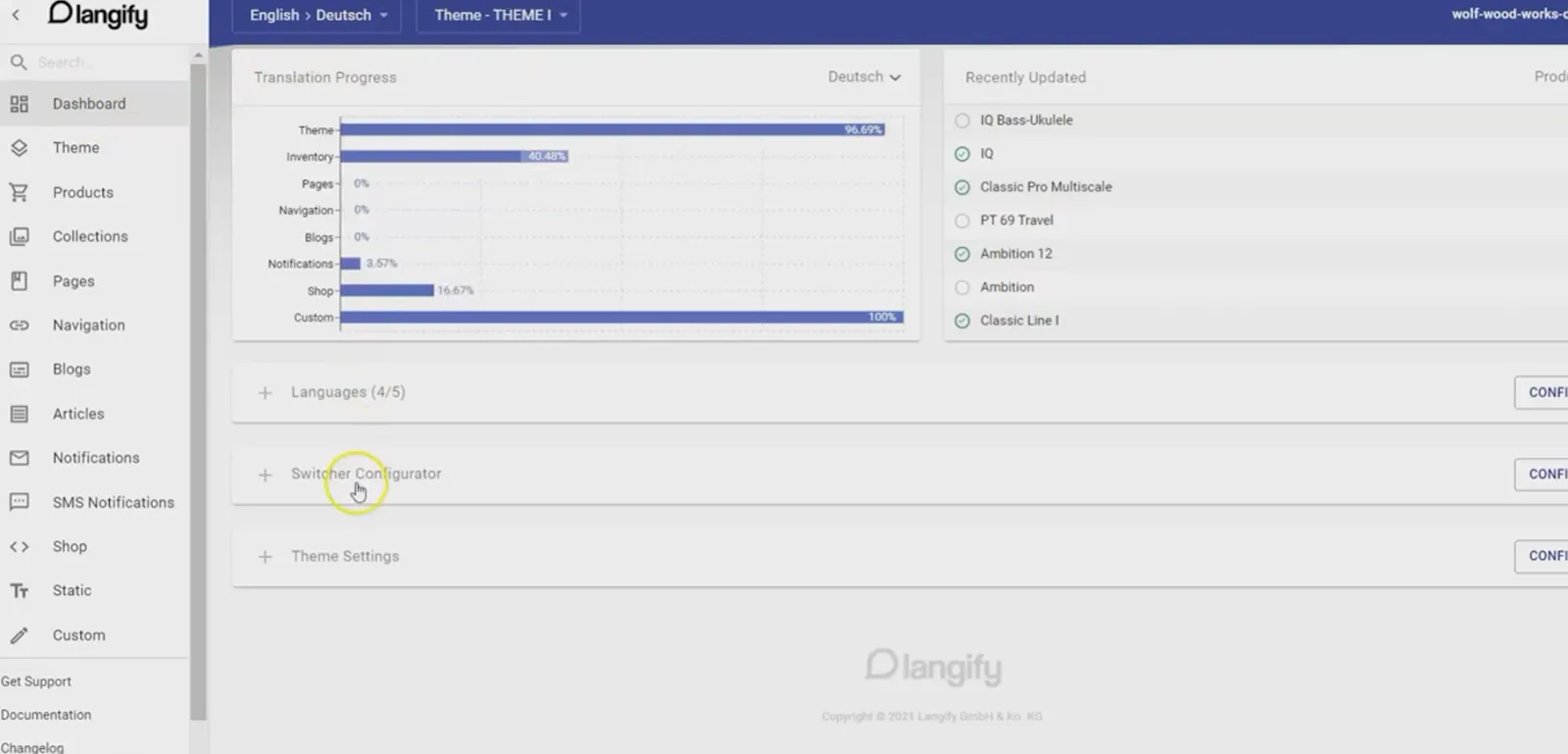Click the Products cart icon
Image resolution: width=1568 pixels, height=754 pixels.
tap(19, 192)
